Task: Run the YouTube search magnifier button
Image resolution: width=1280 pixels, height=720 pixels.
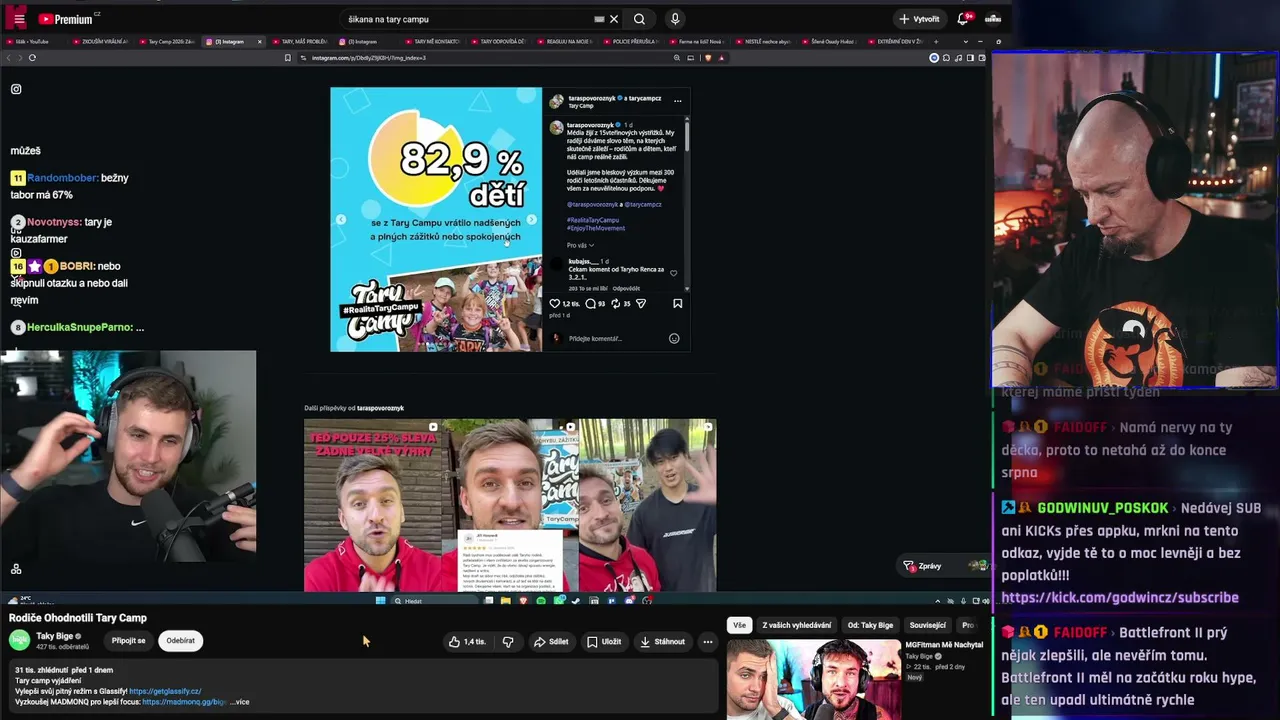Action: (639, 19)
